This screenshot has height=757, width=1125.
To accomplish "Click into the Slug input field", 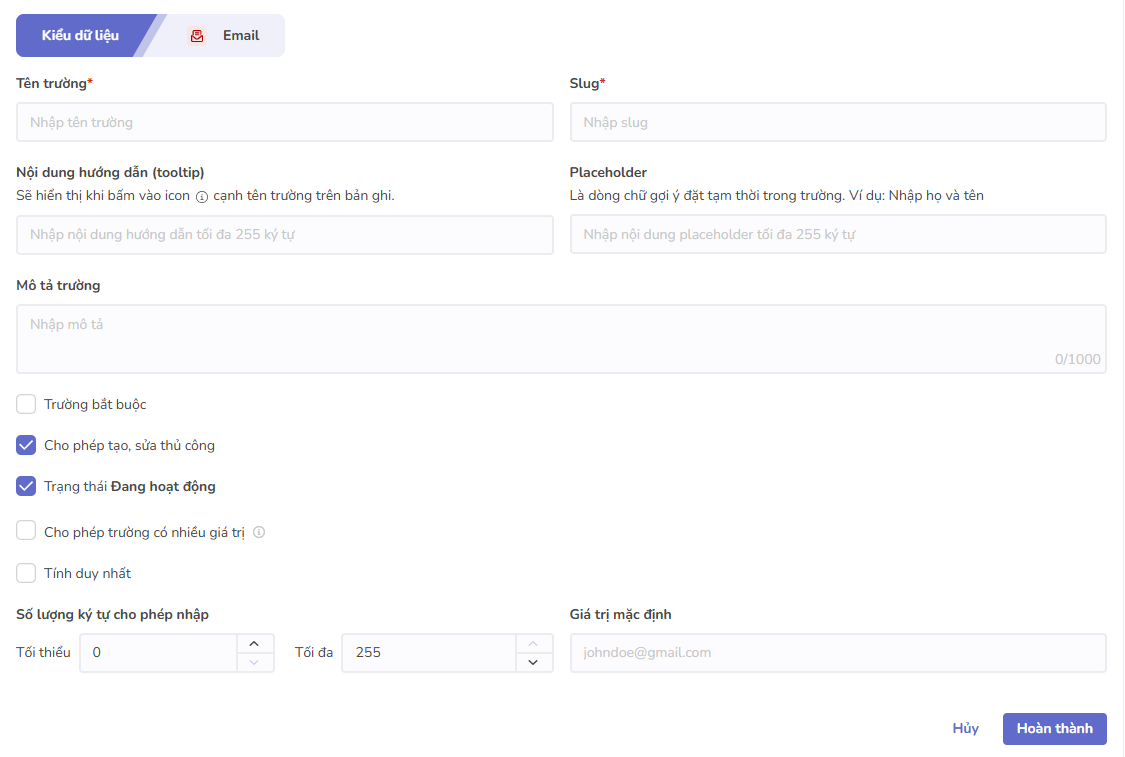I will pyautogui.click(x=837, y=122).
